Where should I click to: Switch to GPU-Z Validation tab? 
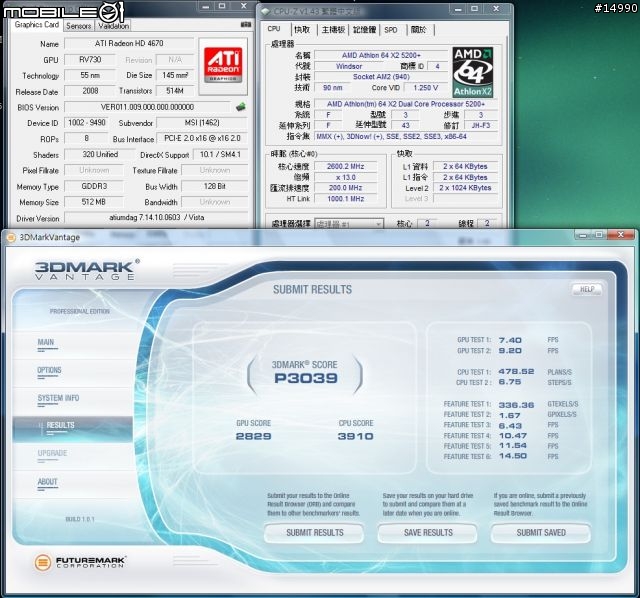click(113, 26)
